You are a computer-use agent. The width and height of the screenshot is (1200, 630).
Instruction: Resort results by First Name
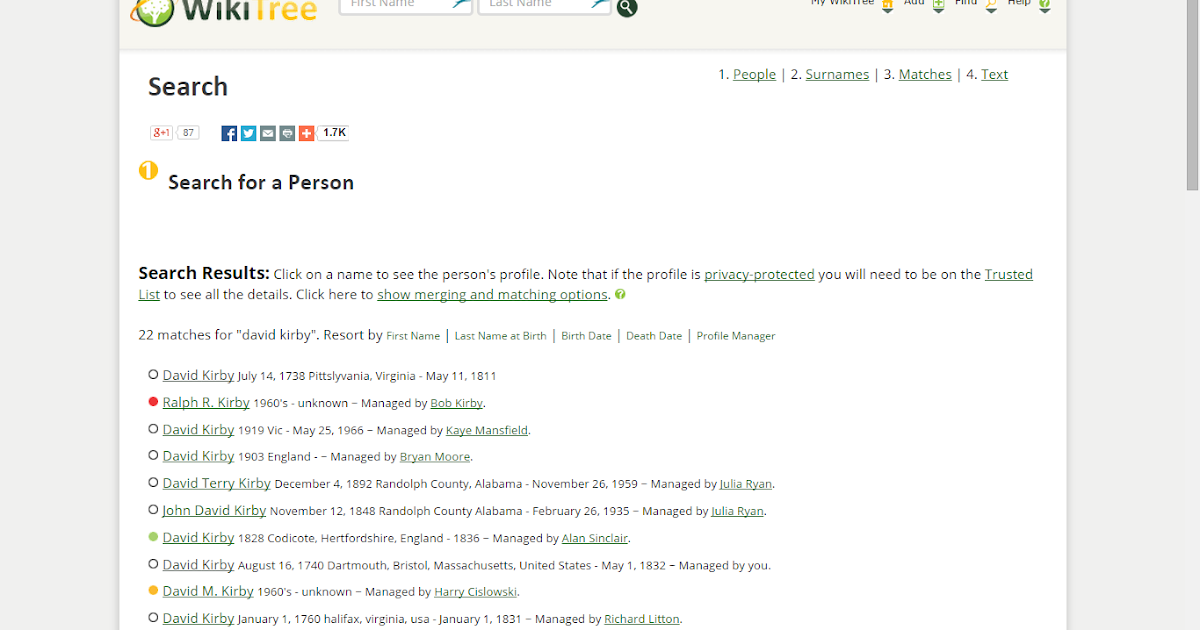(x=413, y=336)
